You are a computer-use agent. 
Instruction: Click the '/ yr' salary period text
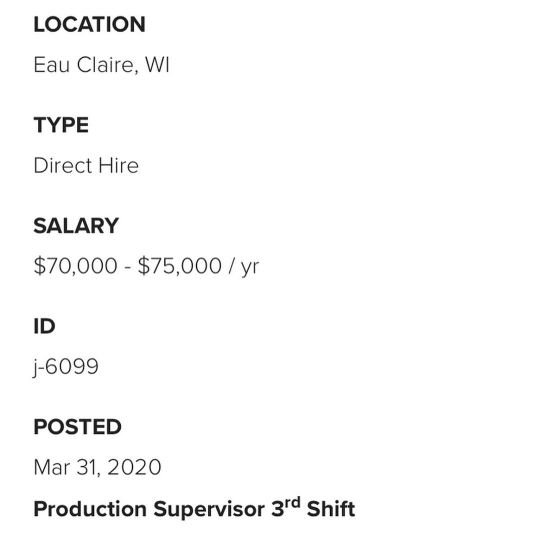tap(243, 267)
